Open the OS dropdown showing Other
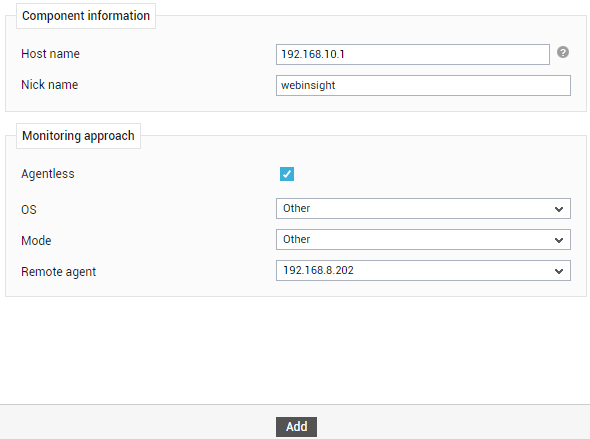Viewport: 590px width, 439px height. tap(423, 208)
